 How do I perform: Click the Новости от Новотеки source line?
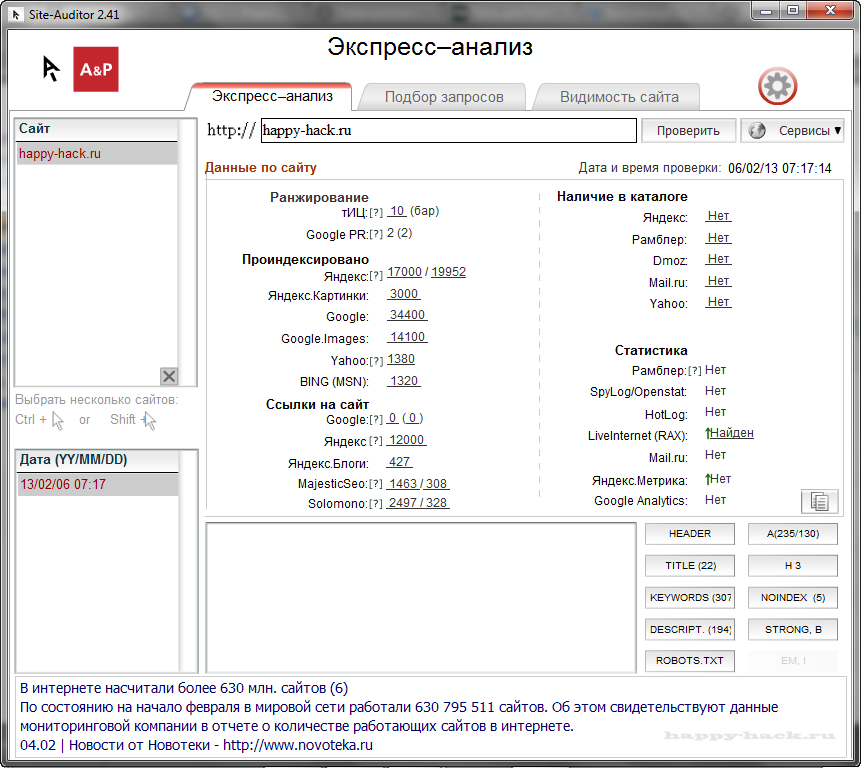(x=196, y=745)
